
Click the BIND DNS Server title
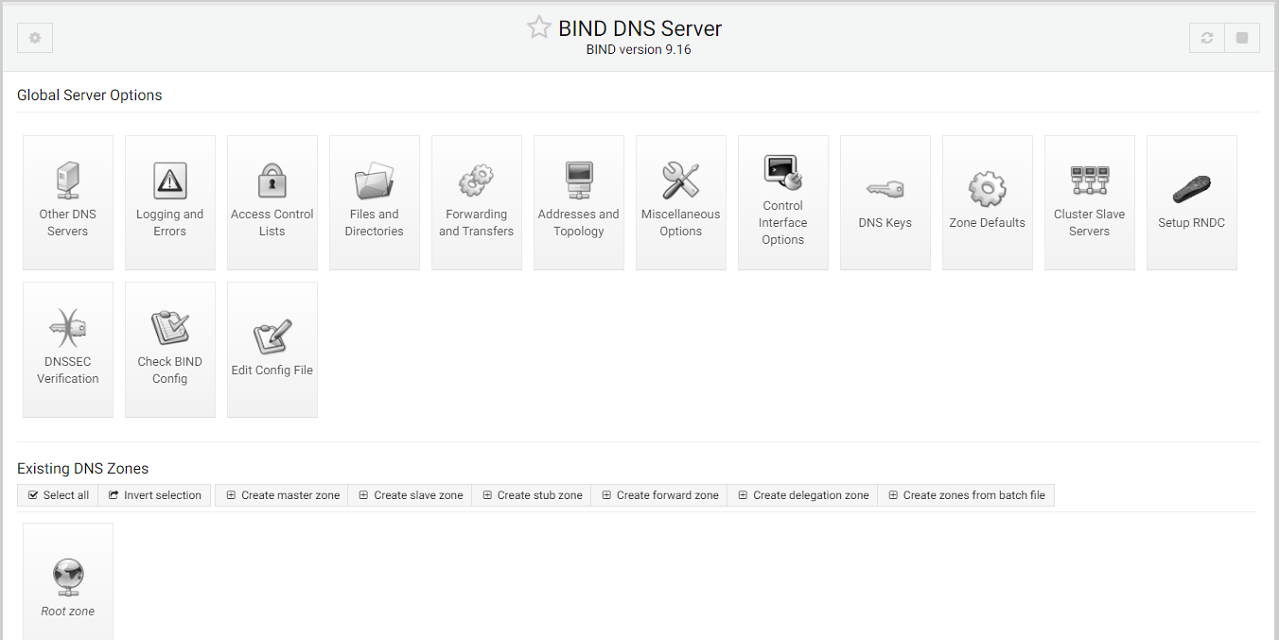640,28
